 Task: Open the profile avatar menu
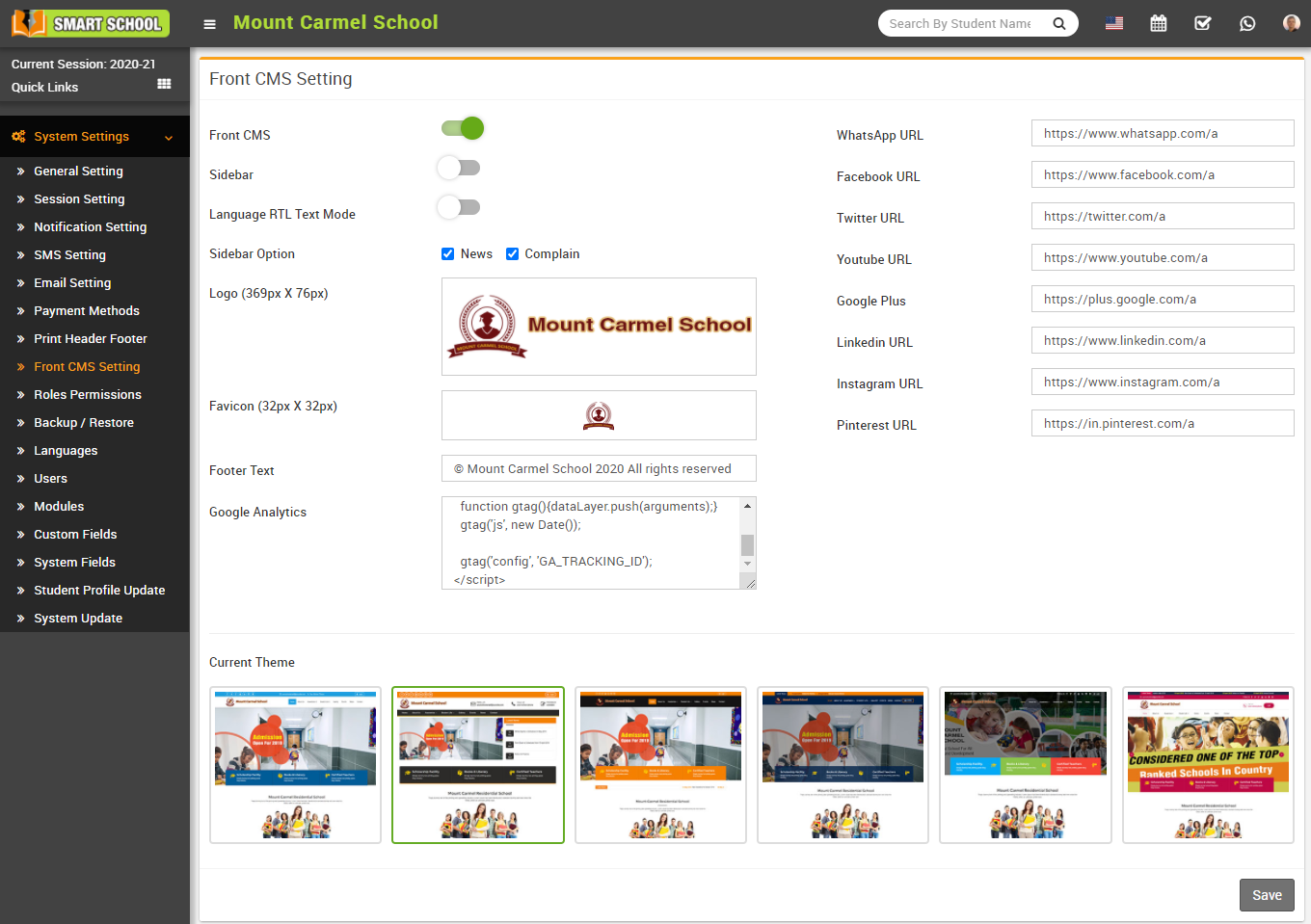tap(1291, 22)
